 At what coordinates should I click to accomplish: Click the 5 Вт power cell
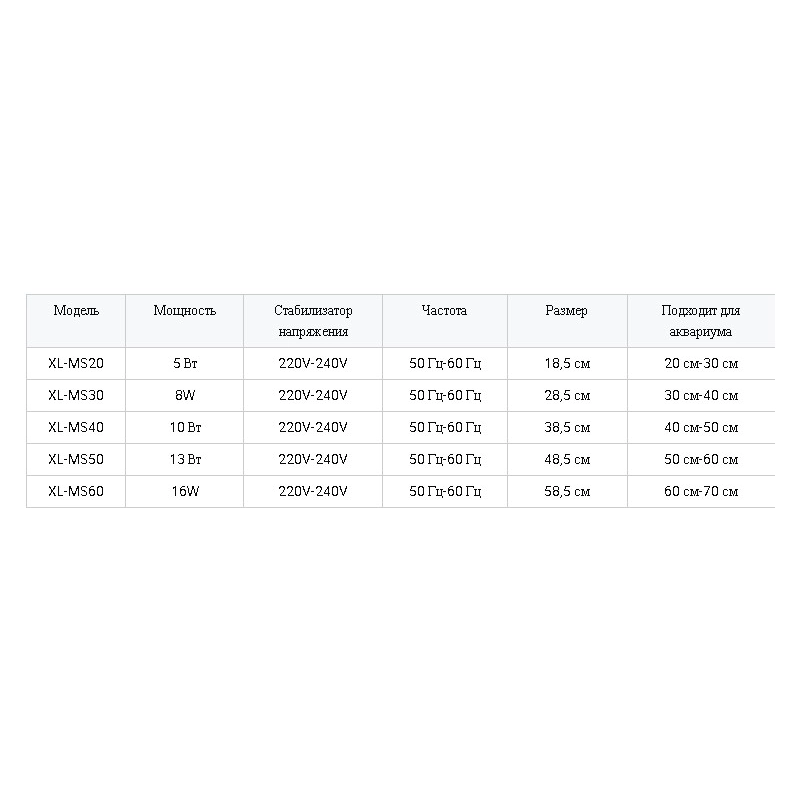coord(185,363)
